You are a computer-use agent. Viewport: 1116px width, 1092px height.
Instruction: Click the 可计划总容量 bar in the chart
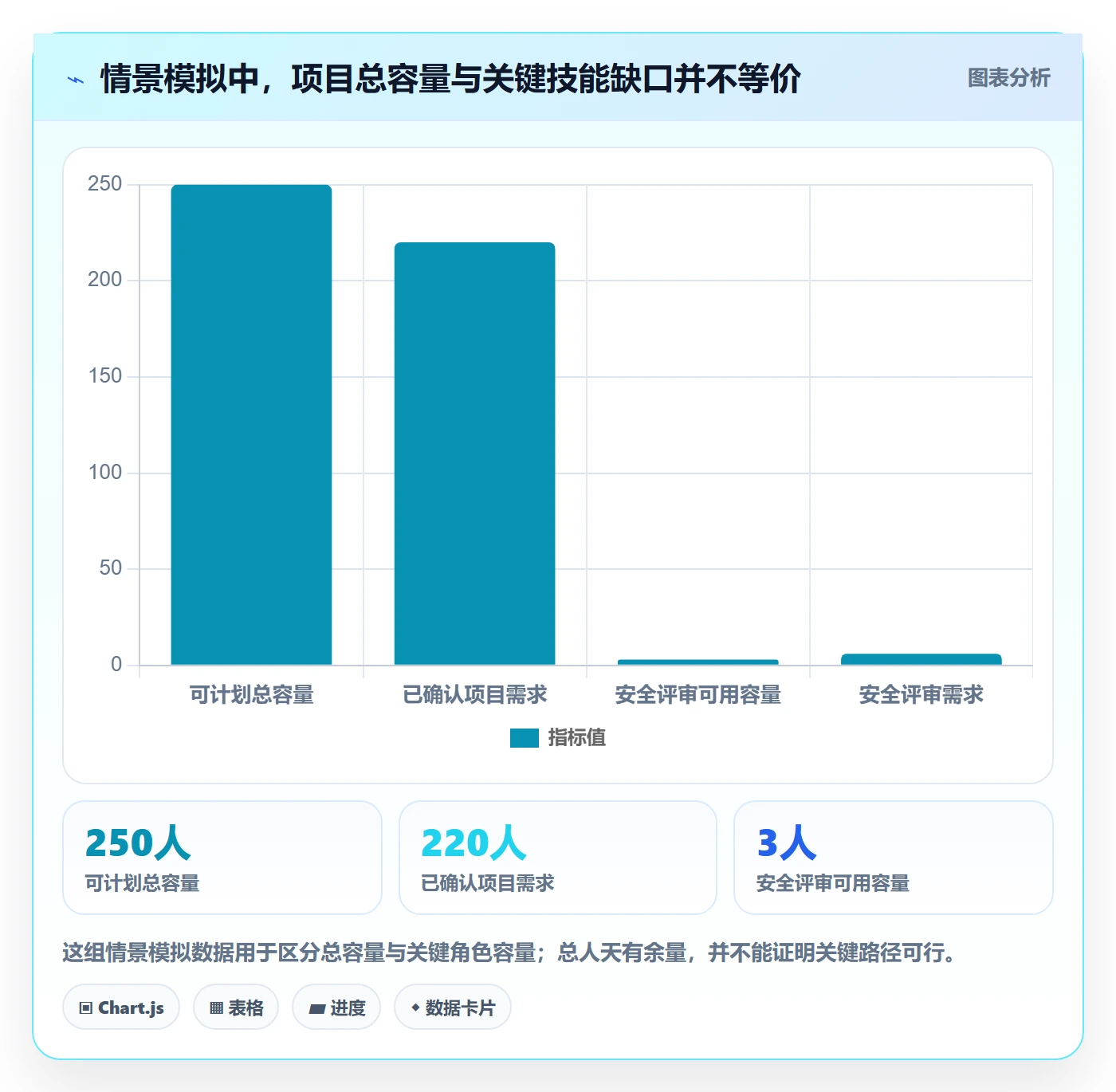click(x=251, y=425)
